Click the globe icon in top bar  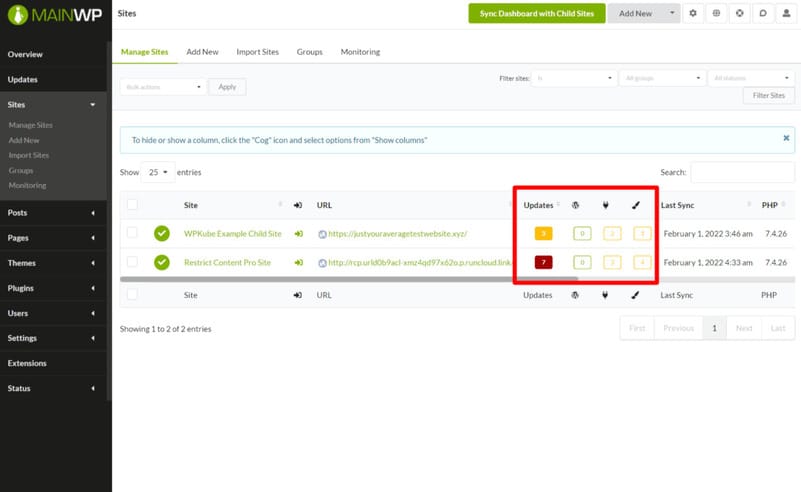click(716, 13)
